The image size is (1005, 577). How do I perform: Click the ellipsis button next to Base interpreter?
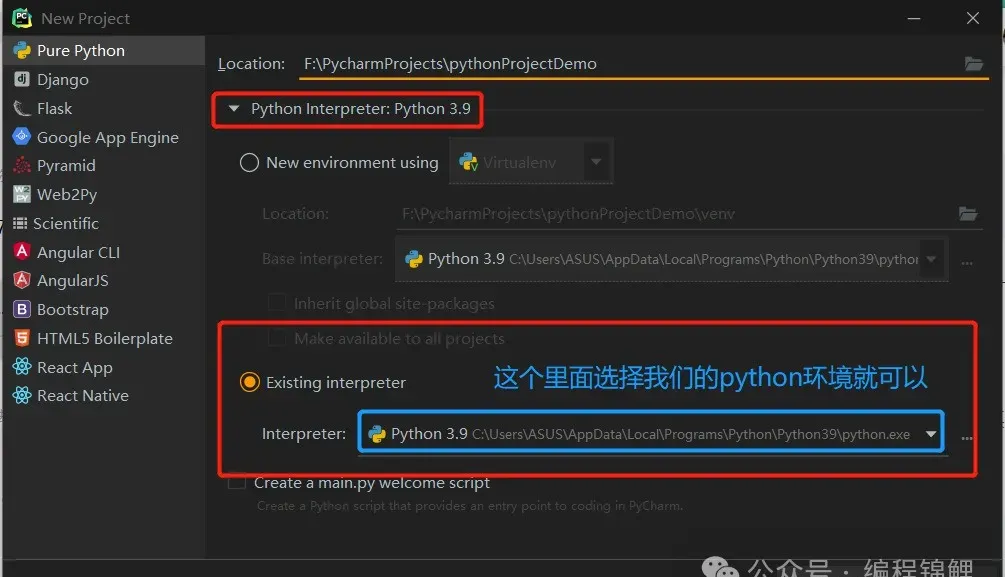[x=967, y=262]
